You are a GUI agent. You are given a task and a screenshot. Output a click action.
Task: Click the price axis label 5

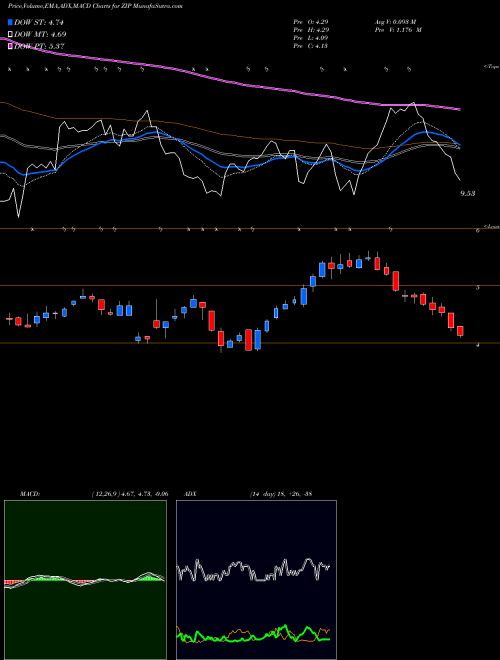pos(478,287)
